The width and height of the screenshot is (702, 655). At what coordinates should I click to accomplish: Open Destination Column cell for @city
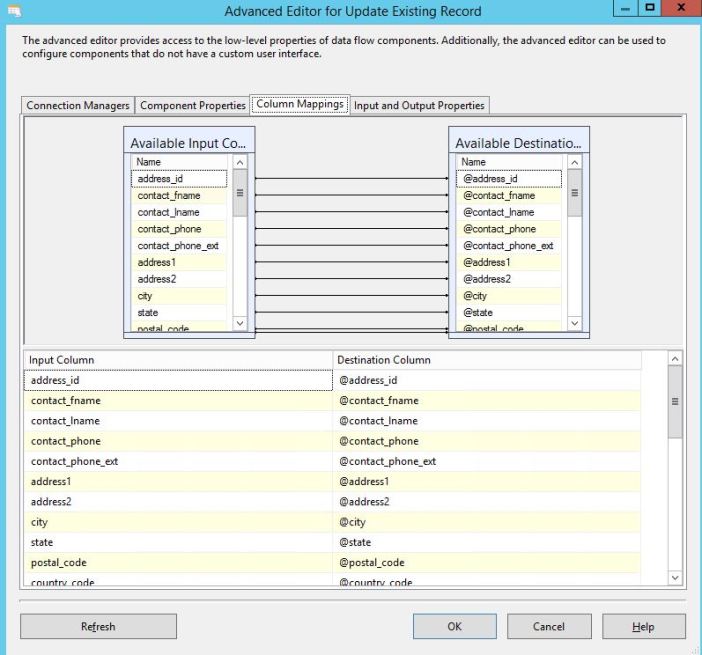487,522
